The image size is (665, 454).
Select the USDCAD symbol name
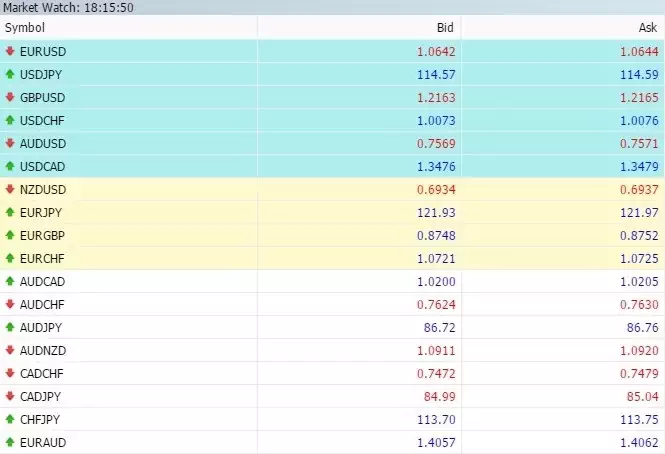(x=42, y=166)
